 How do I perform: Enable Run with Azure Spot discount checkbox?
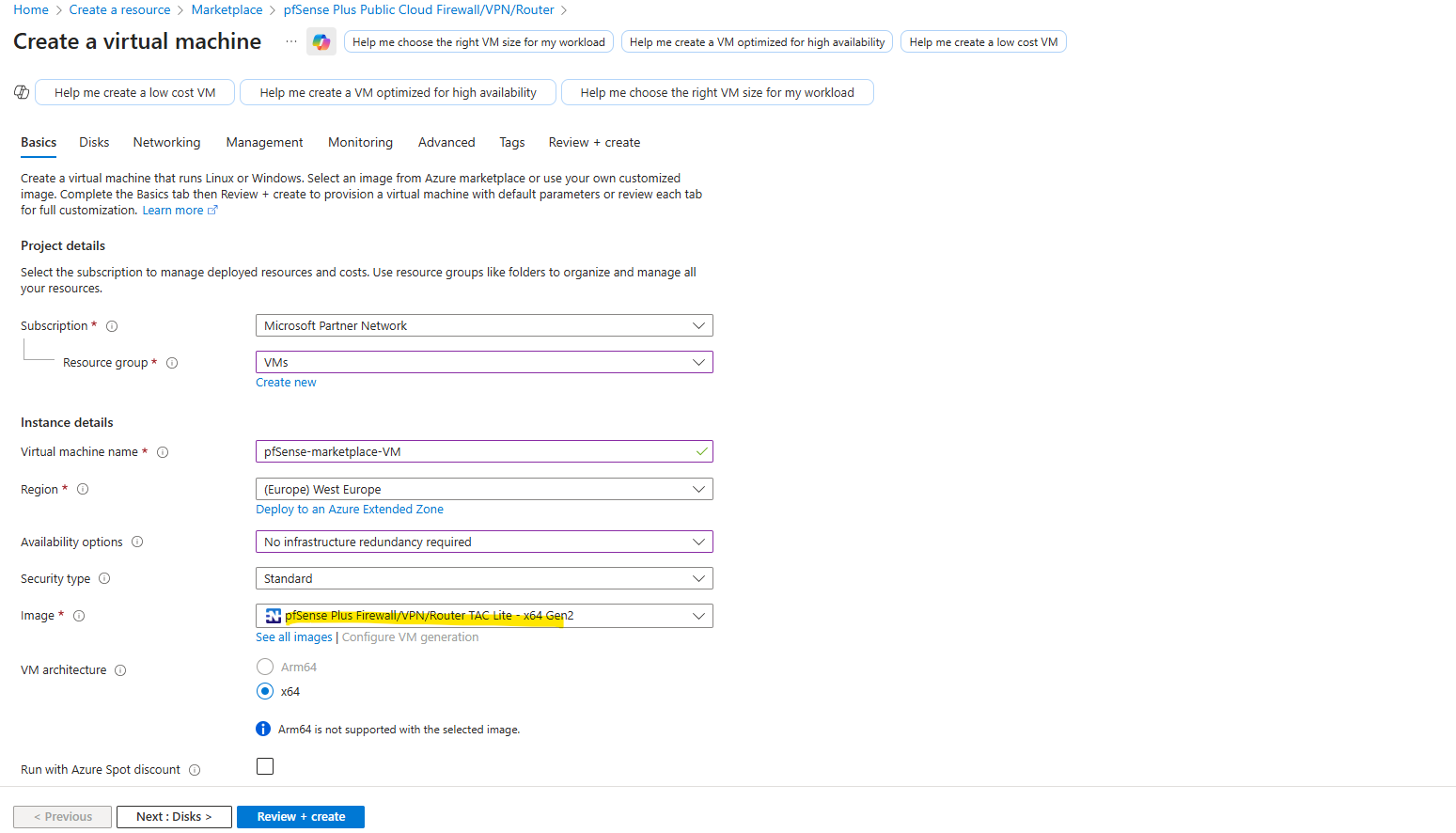265,766
